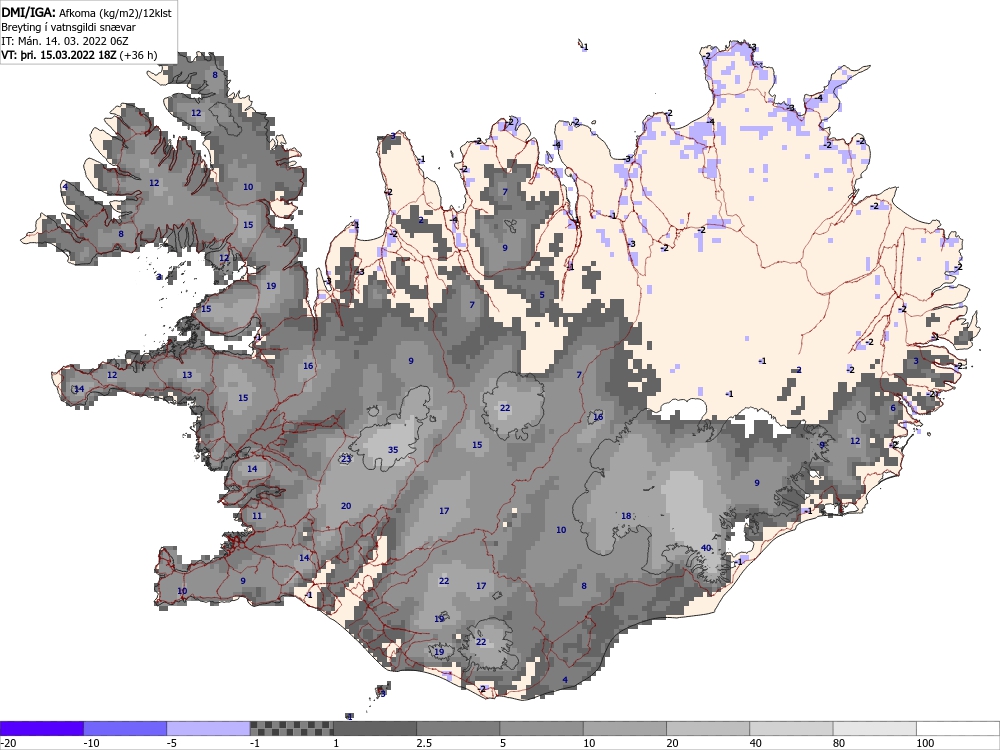Click the map value "20" in the southwest interior
The image size is (1000, 750).
click(x=346, y=506)
